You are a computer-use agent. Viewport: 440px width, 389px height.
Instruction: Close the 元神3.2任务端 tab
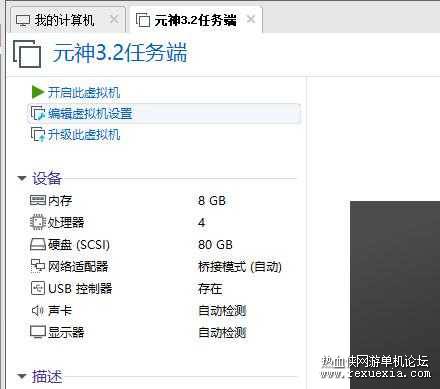tap(251, 19)
